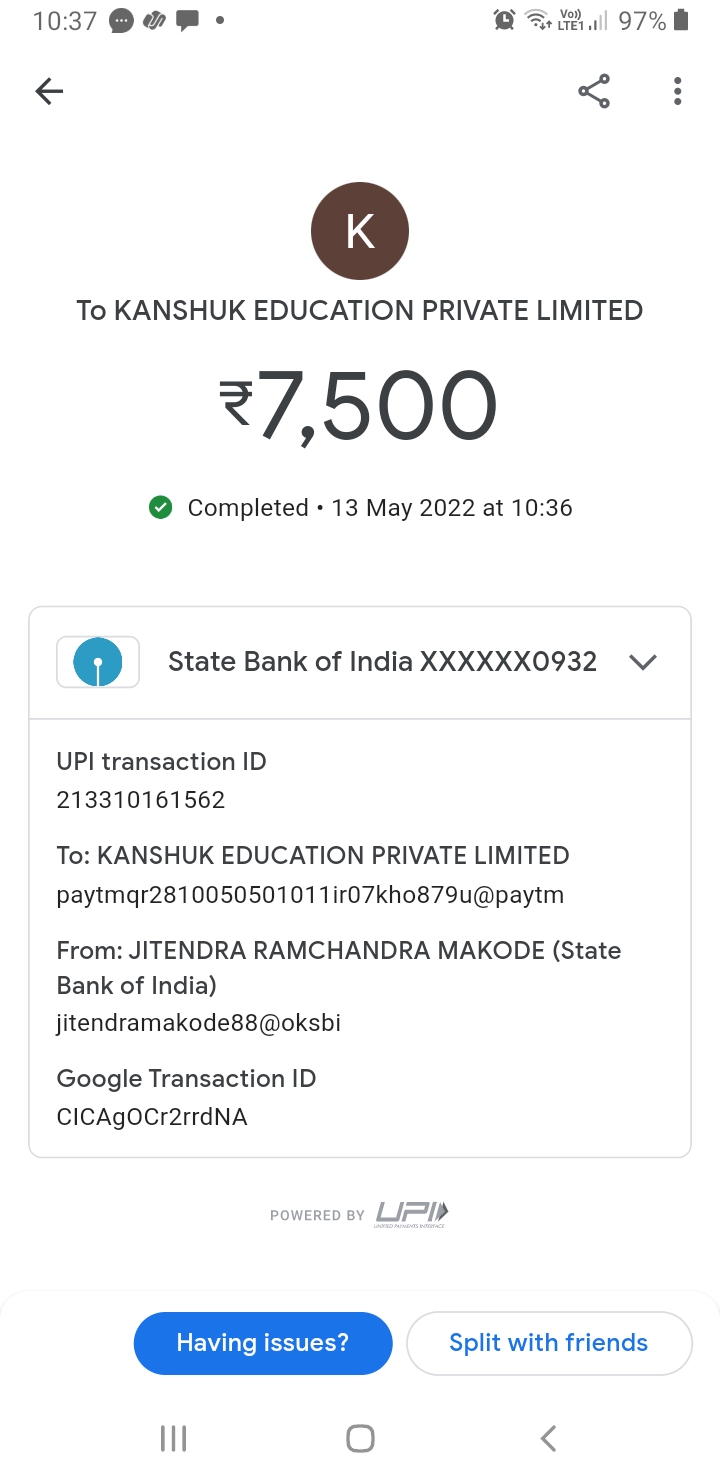Tap the Android navigation back icon
The width and height of the screenshot is (720, 1480).
547,1438
